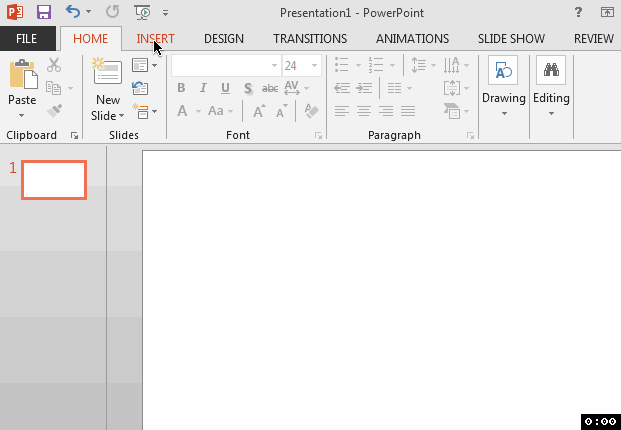Toggle Underline text formatting
The image size is (621, 430).
(225, 88)
